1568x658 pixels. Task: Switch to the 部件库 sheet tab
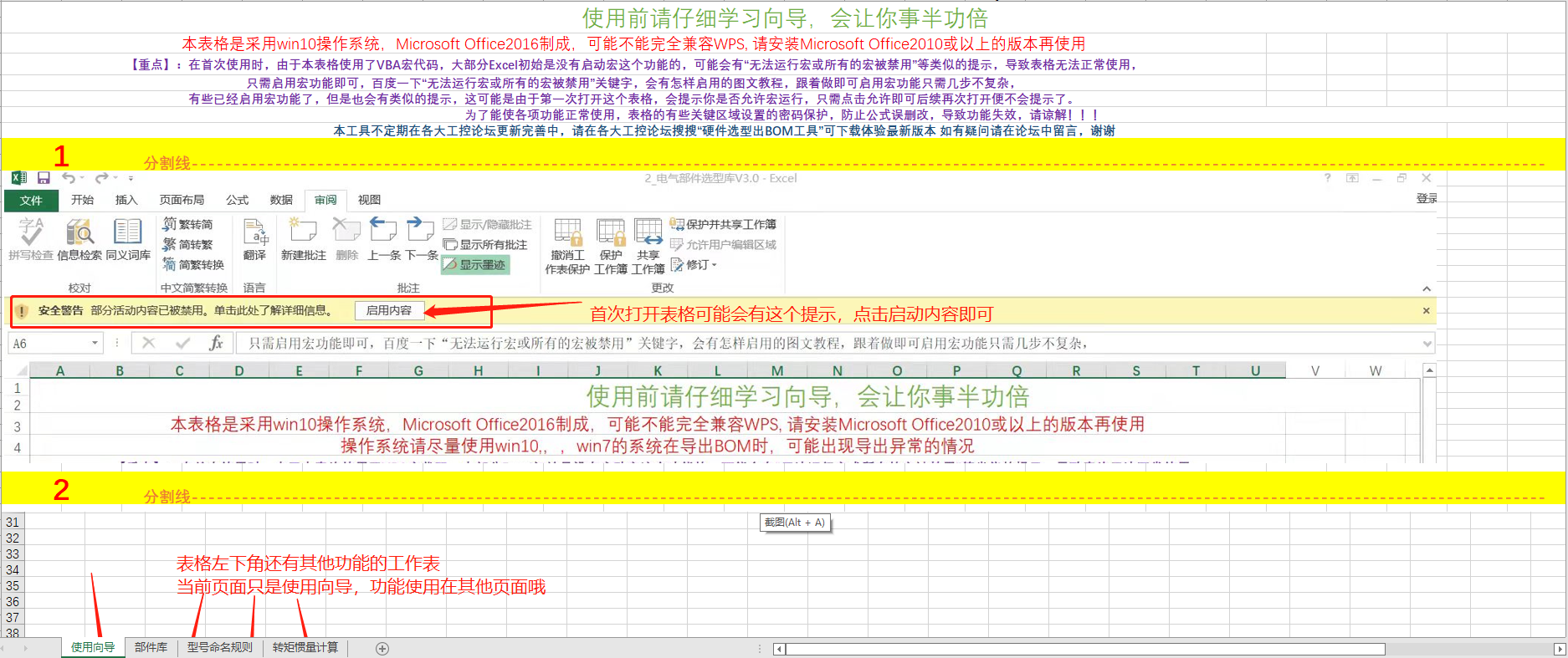point(151,648)
